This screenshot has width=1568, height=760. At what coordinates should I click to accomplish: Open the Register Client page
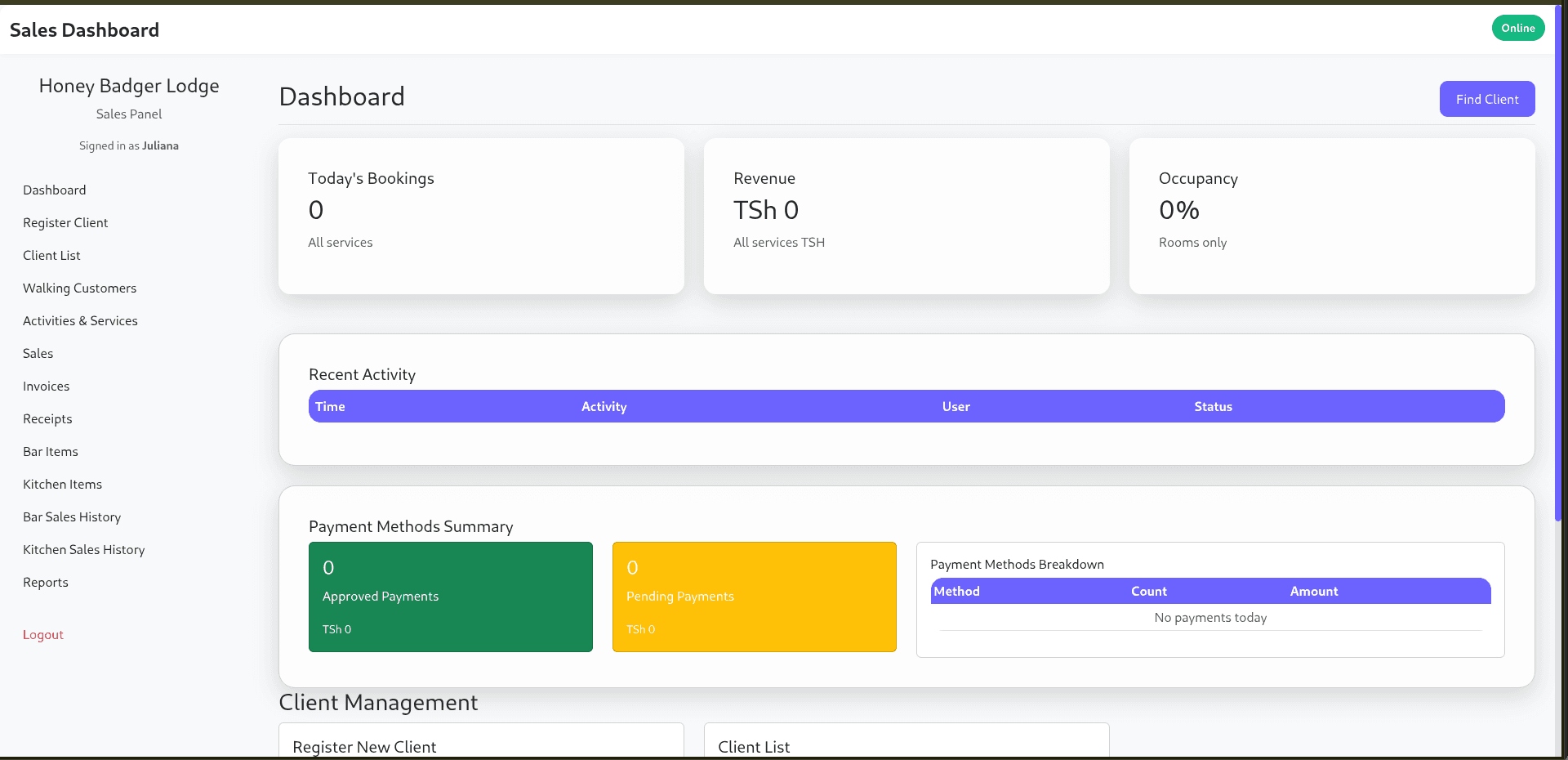pyautogui.click(x=65, y=222)
